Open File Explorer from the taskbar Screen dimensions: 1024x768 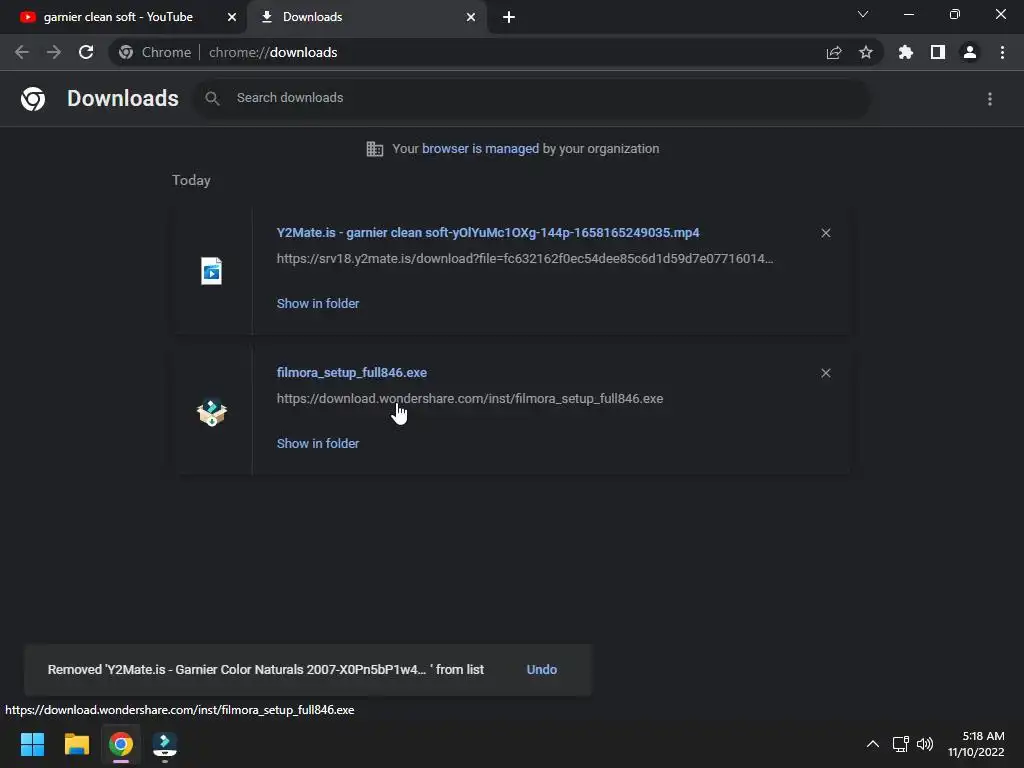[76, 744]
